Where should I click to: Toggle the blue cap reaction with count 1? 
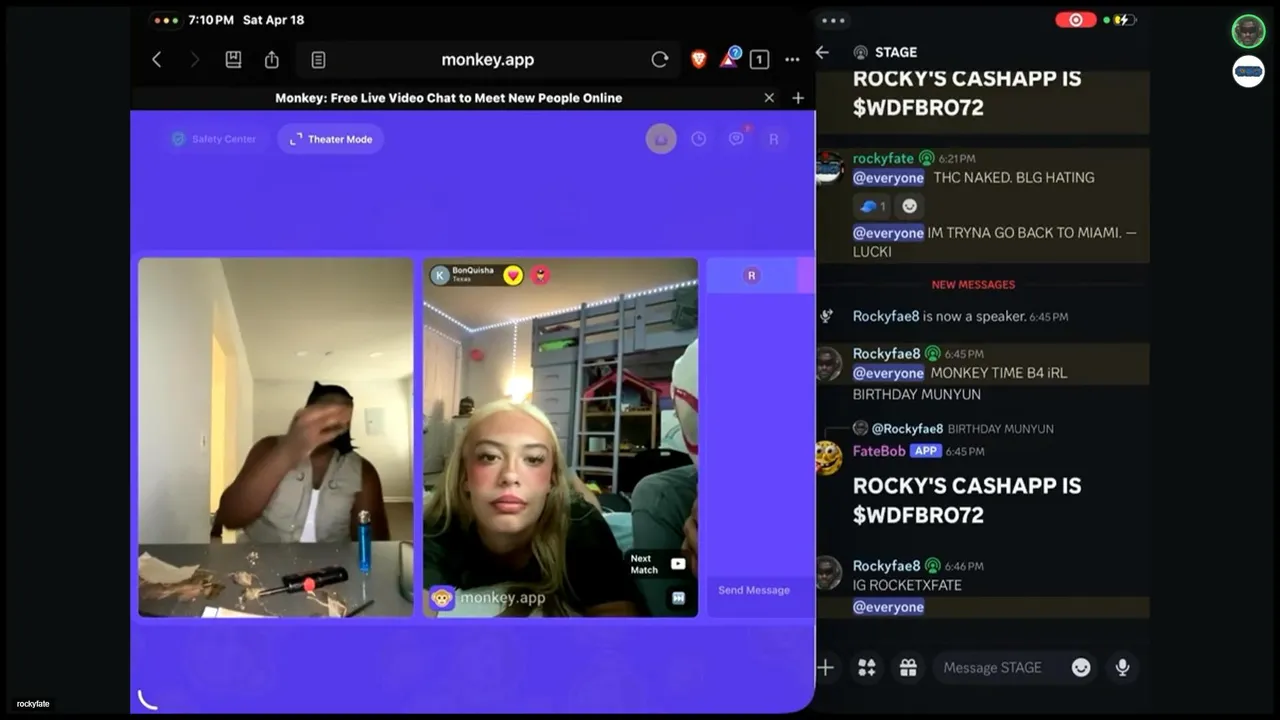point(873,206)
